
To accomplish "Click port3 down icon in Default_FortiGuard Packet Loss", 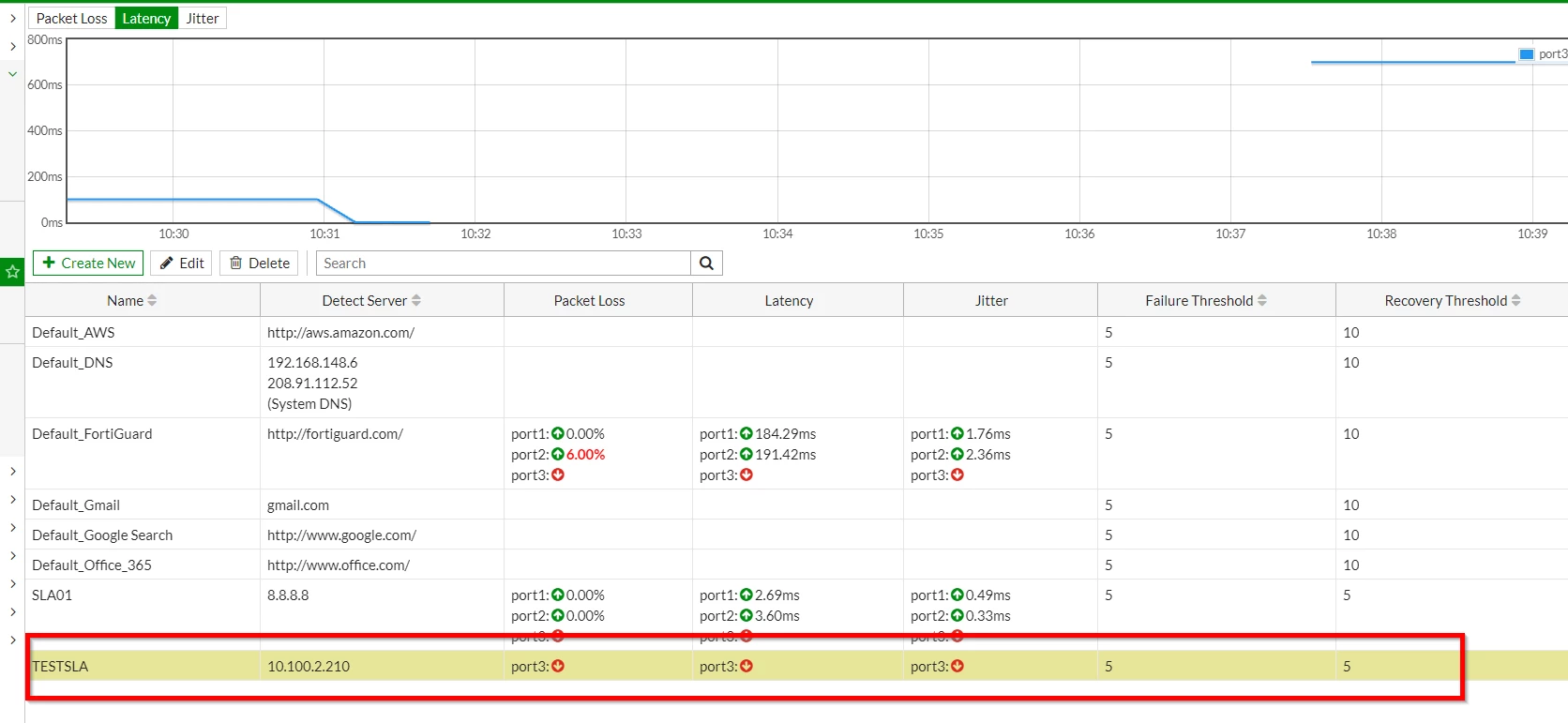I will [558, 475].
